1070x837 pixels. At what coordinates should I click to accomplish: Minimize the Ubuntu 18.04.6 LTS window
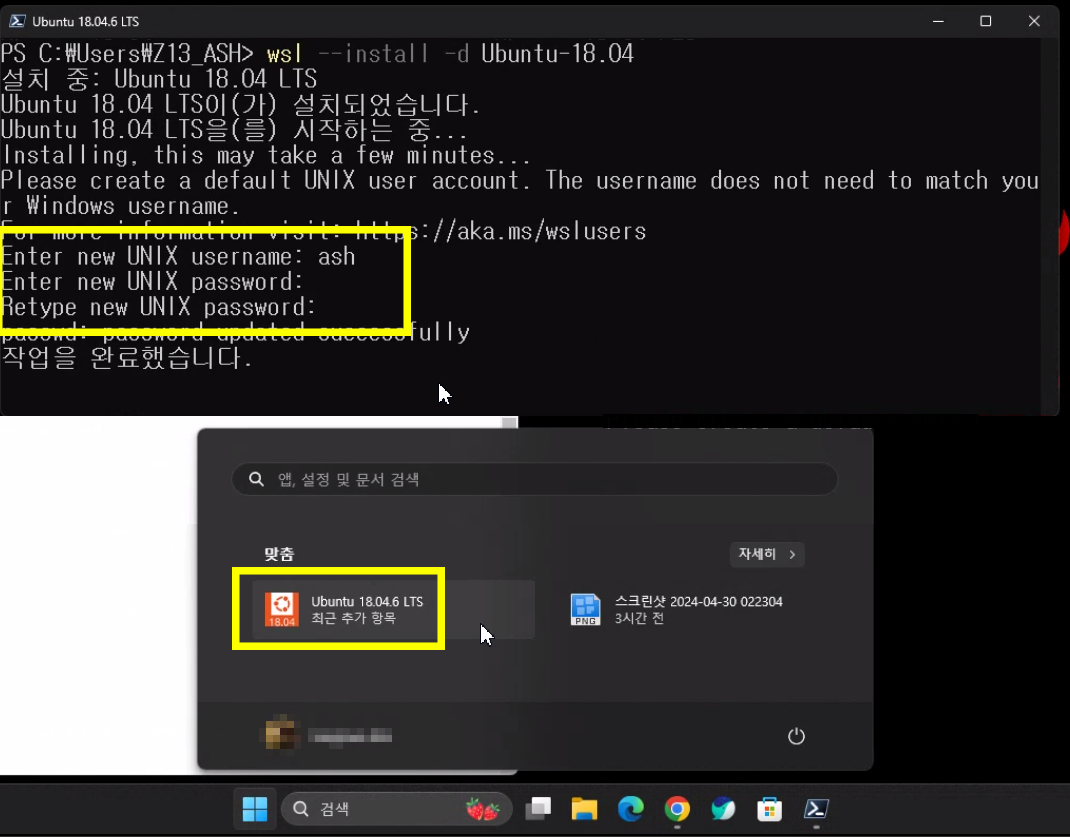tap(938, 21)
